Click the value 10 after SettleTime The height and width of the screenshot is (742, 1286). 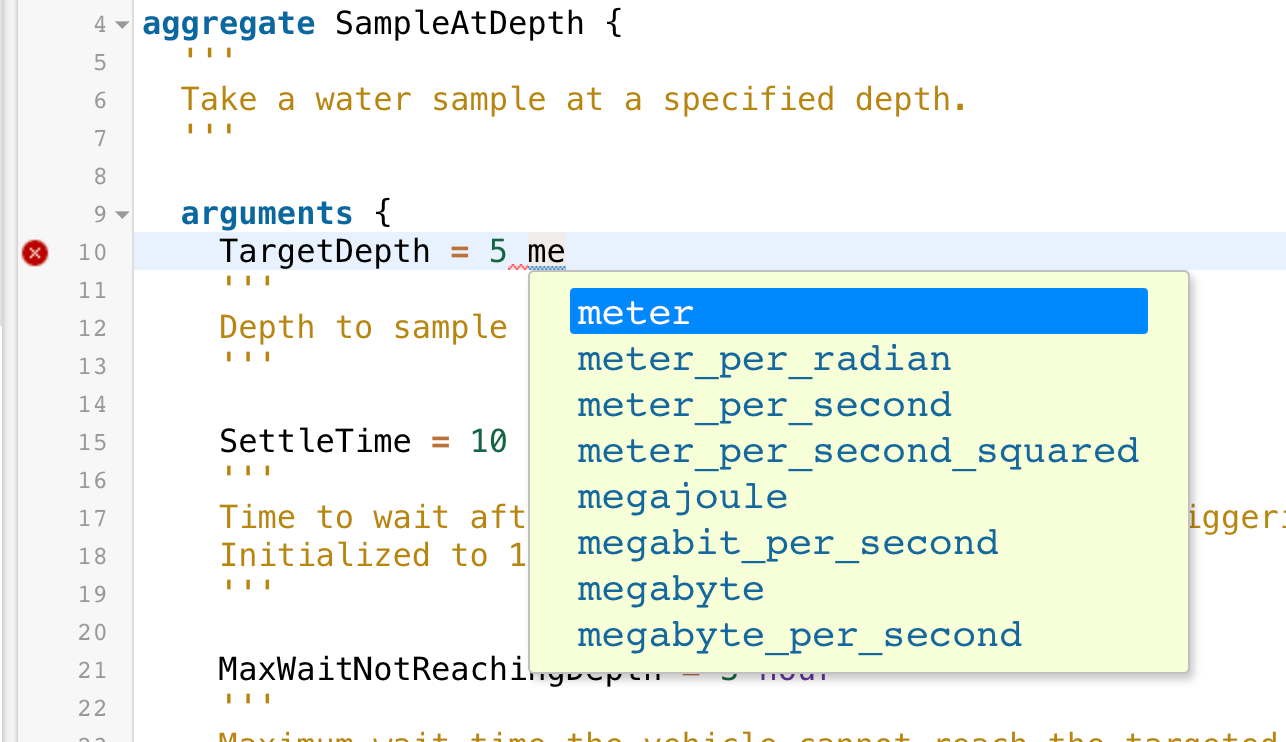coord(489,441)
